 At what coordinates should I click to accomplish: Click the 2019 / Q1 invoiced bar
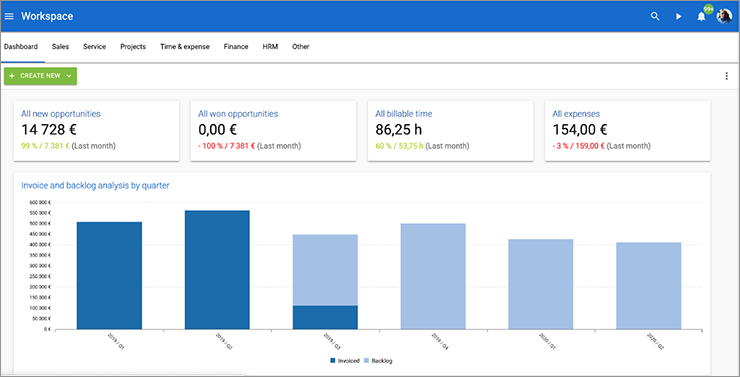click(109, 276)
